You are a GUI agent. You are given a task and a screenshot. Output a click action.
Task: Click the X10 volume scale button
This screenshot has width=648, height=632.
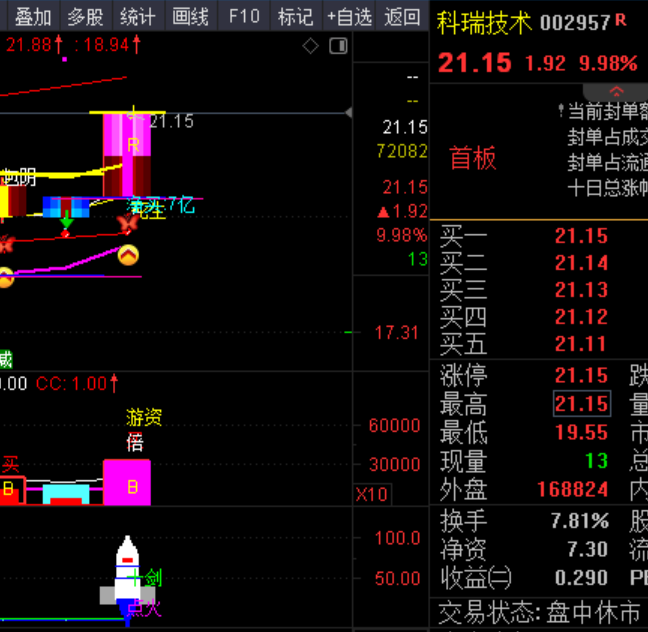(x=372, y=494)
